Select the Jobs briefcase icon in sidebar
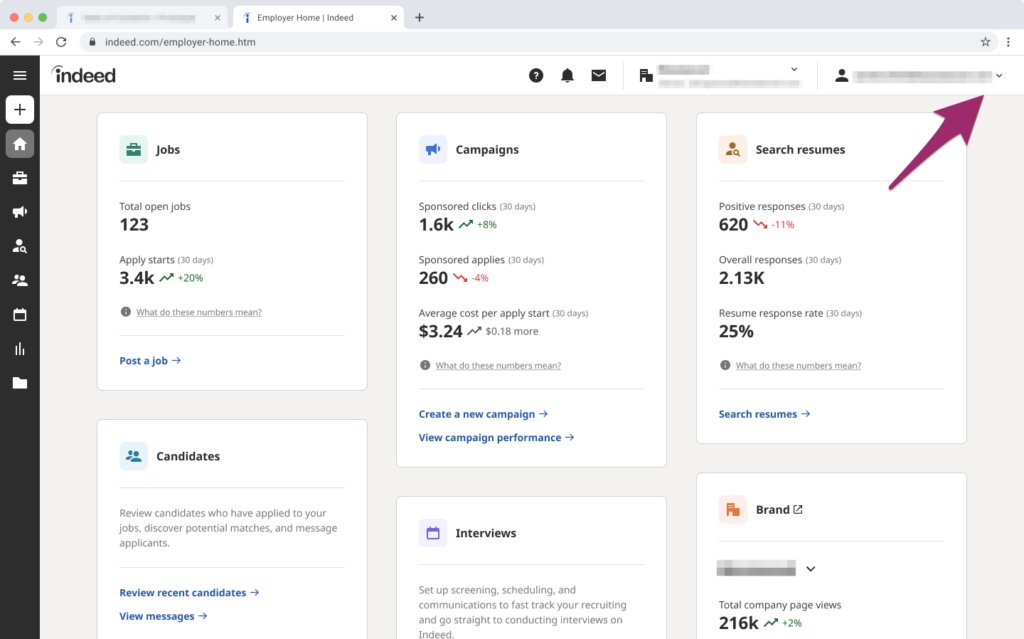The image size is (1024, 639). coord(20,178)
